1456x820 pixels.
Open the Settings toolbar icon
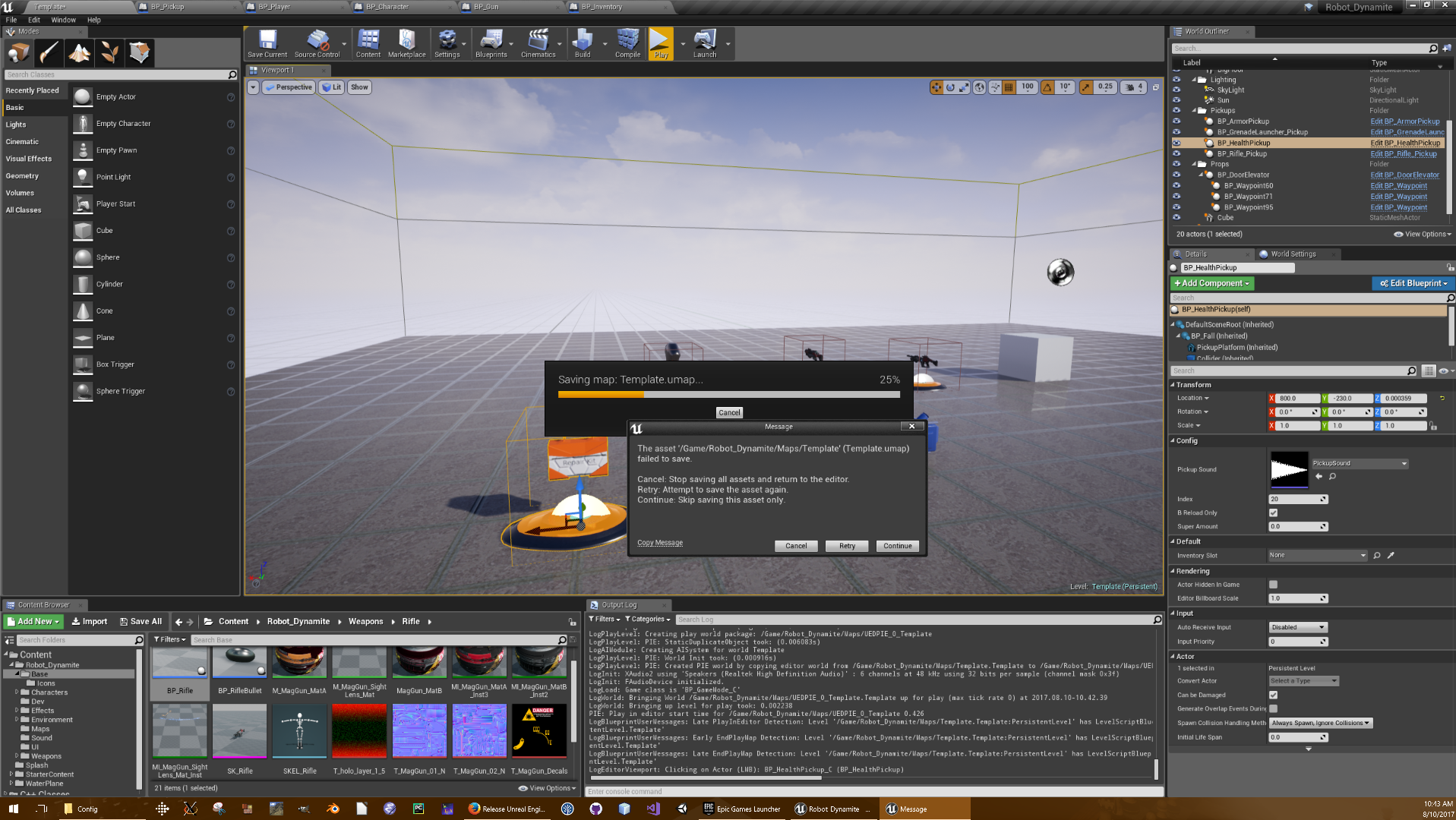click(x=447, y=43)
